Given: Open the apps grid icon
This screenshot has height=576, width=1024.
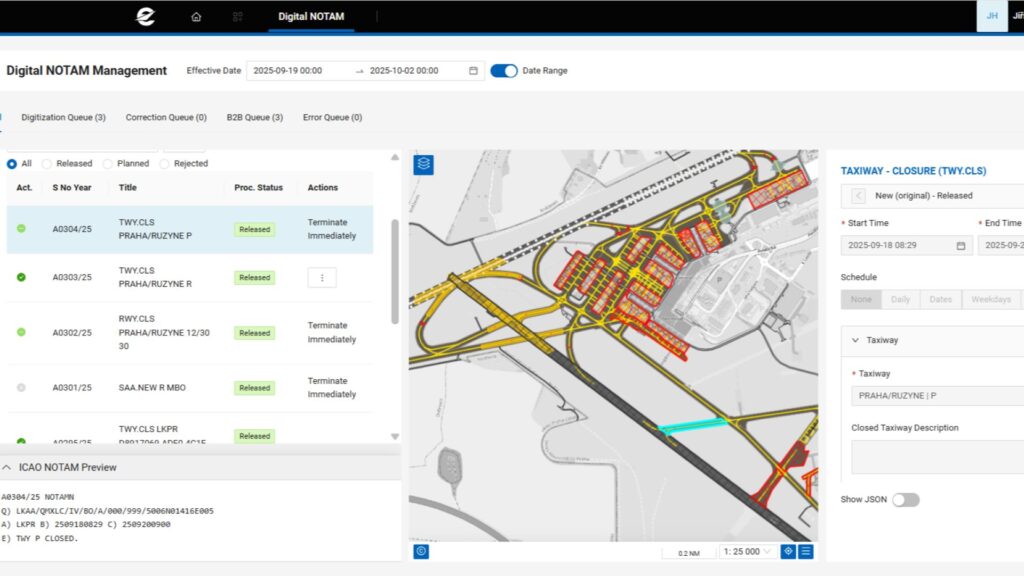Looking at the screenshot, I should (x=238, y=17).
